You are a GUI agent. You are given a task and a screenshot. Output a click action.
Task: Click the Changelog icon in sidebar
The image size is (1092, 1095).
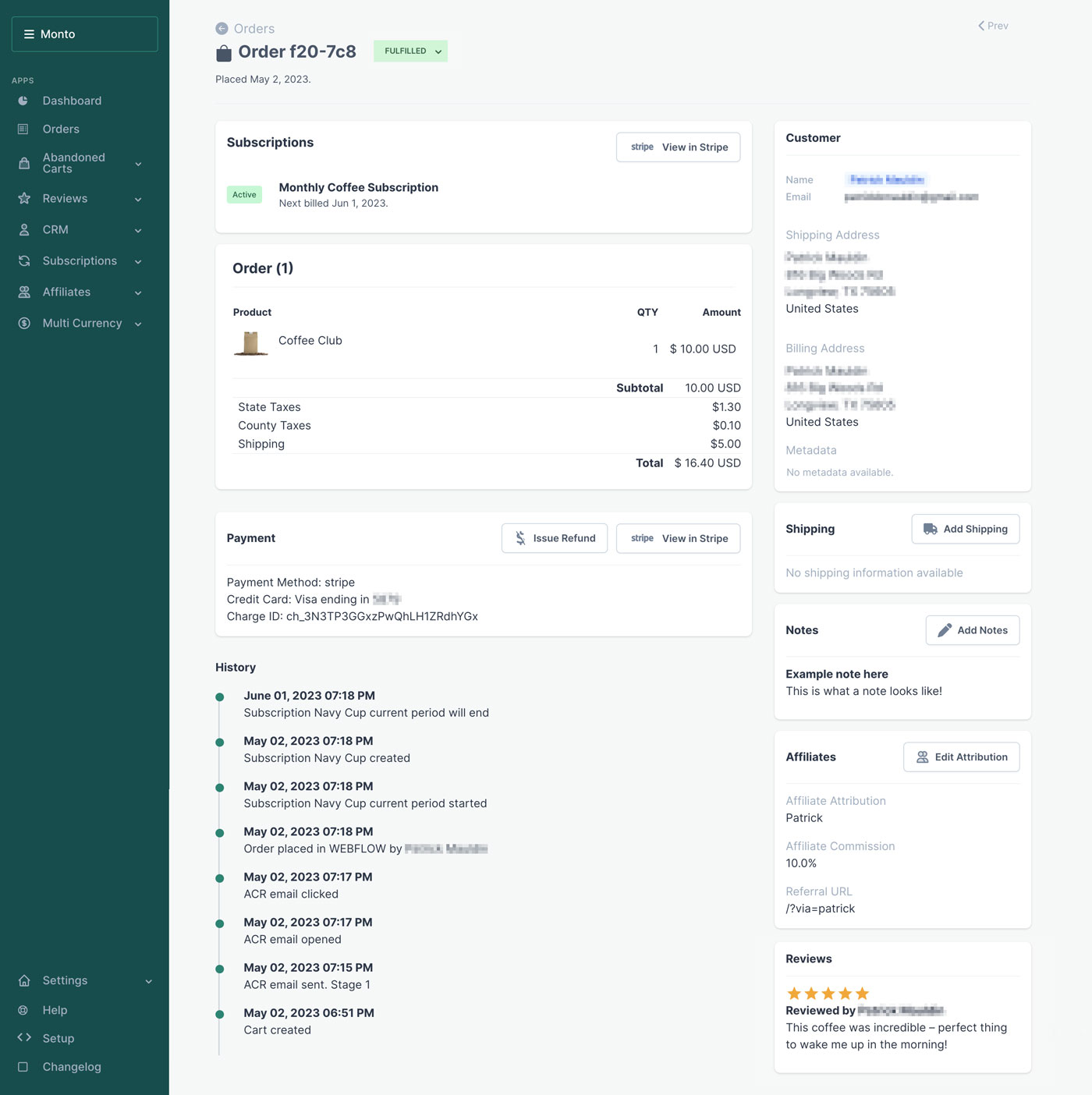pyautogui.click(x=24, y=1066)
